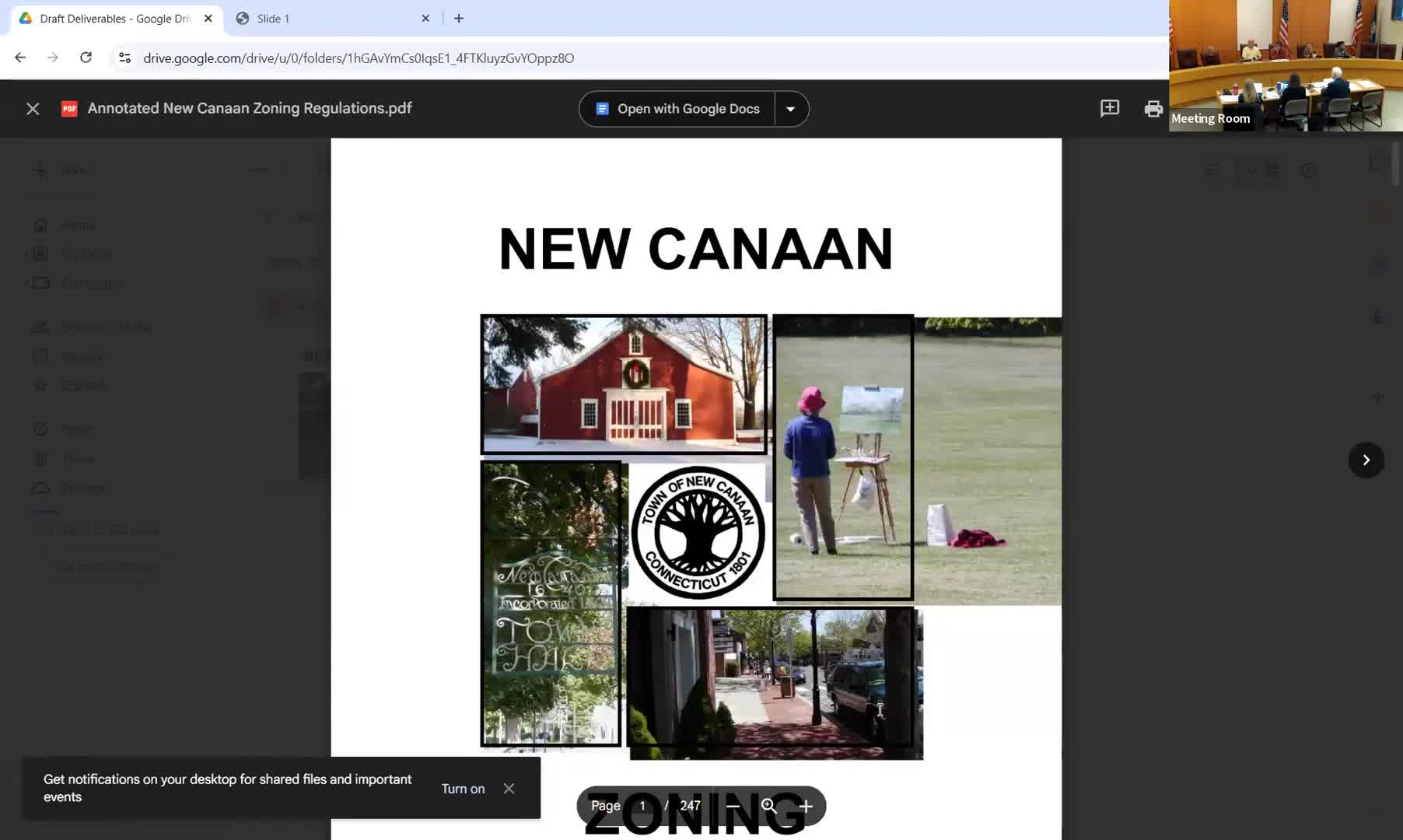Click the address bar URL

click(x=359, y=58)
